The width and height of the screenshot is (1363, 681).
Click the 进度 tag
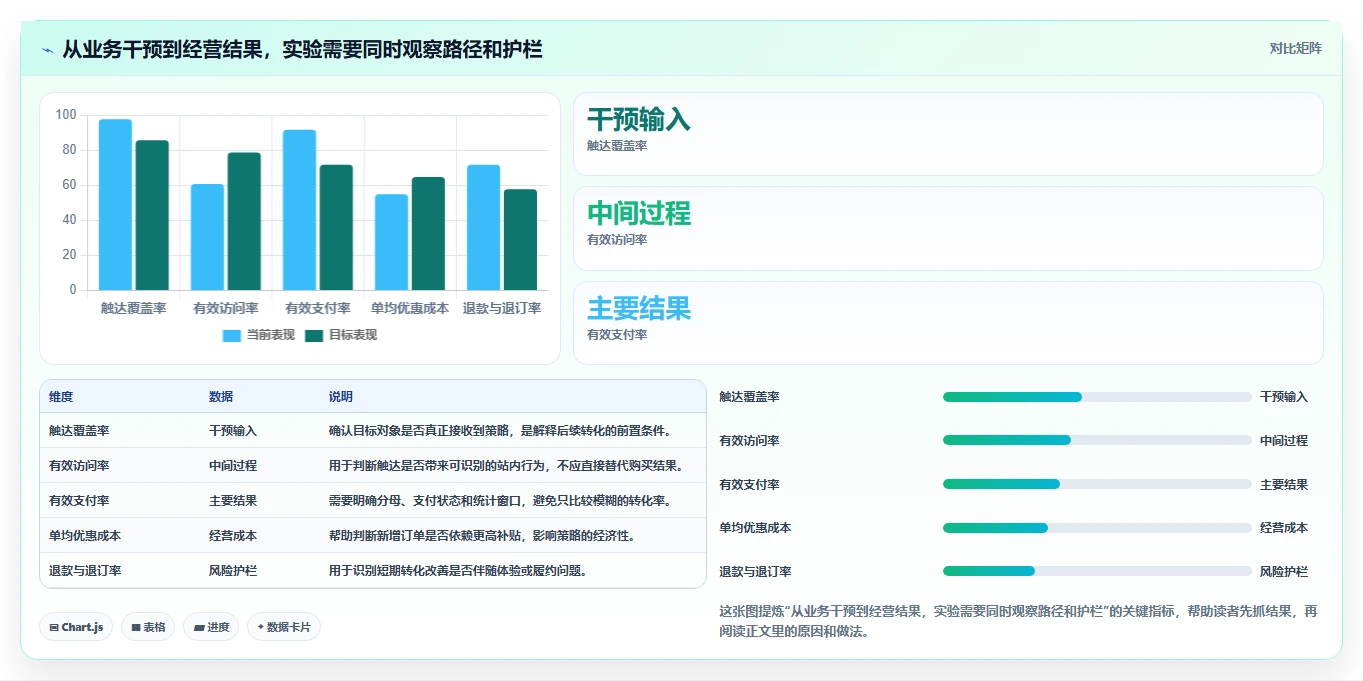[x=211, y=627]
